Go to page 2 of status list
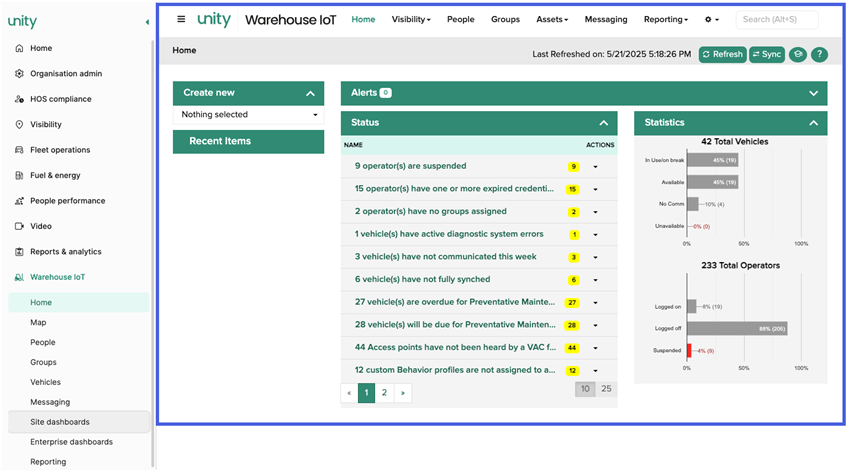The height and width of the screenshot is (470, 864). point(384,393)
